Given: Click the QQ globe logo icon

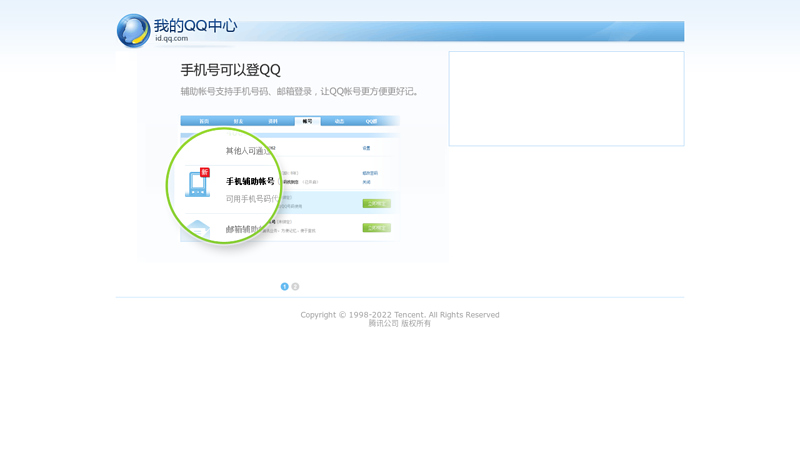Looking at the screenshot, I should [133, 31].
